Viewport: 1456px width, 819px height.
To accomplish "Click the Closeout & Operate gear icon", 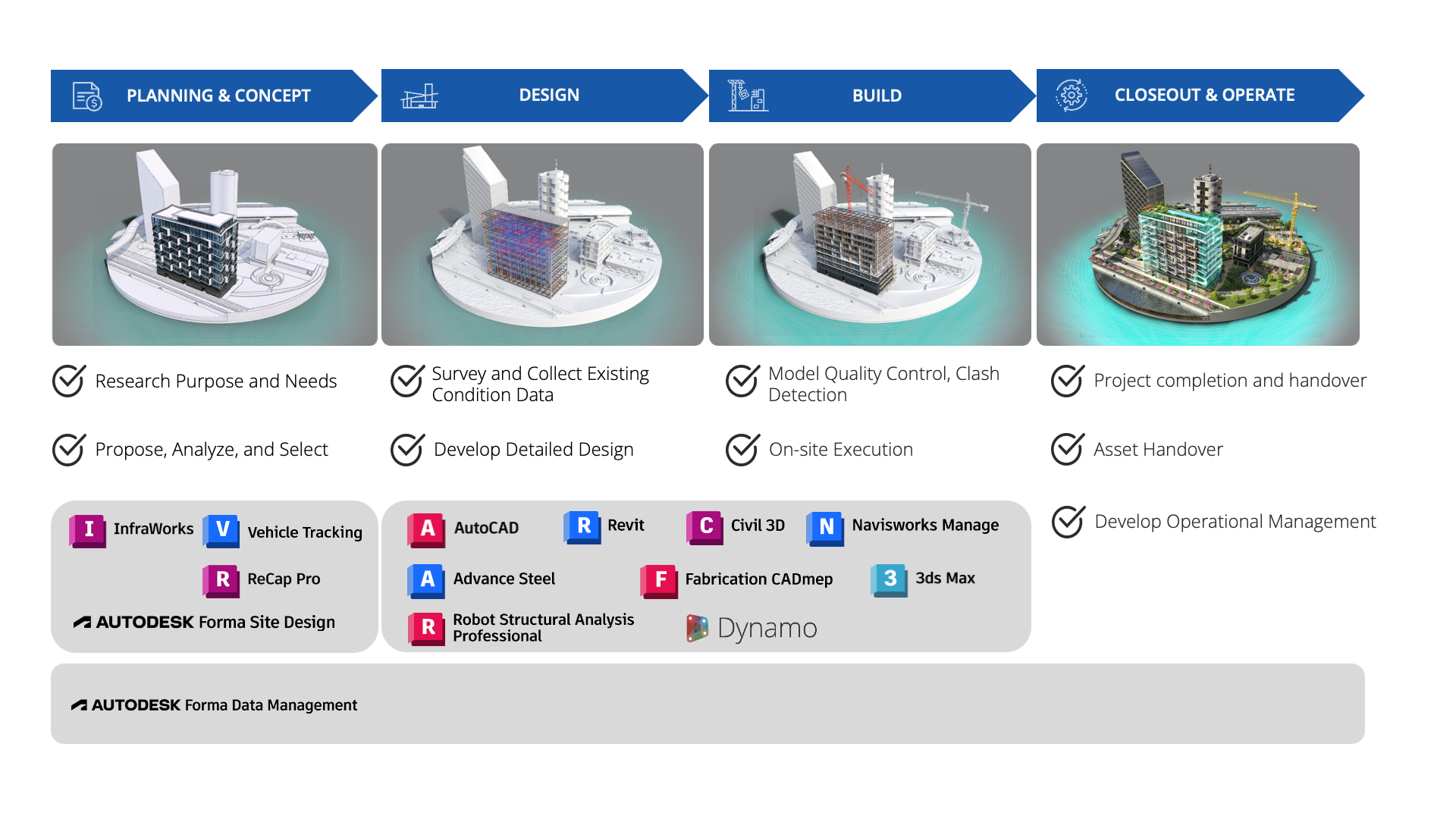I will 1072,96.
